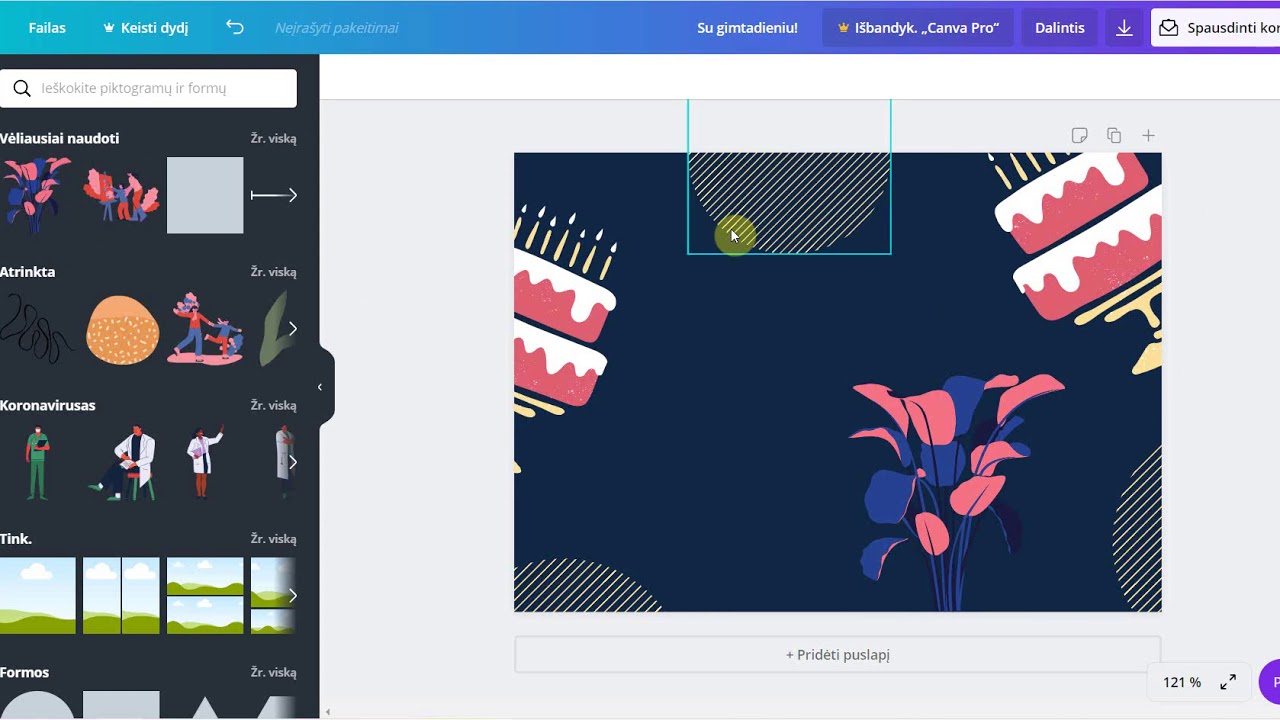Pick the grey square shape in recents
Image resolution: width=1280 pixels, height=720 pixels.
[x=205, y=195]
